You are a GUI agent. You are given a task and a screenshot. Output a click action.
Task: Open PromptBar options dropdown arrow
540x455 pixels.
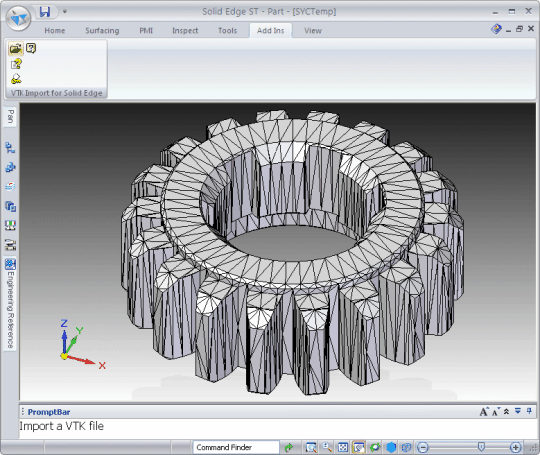[x=518, y=411]
